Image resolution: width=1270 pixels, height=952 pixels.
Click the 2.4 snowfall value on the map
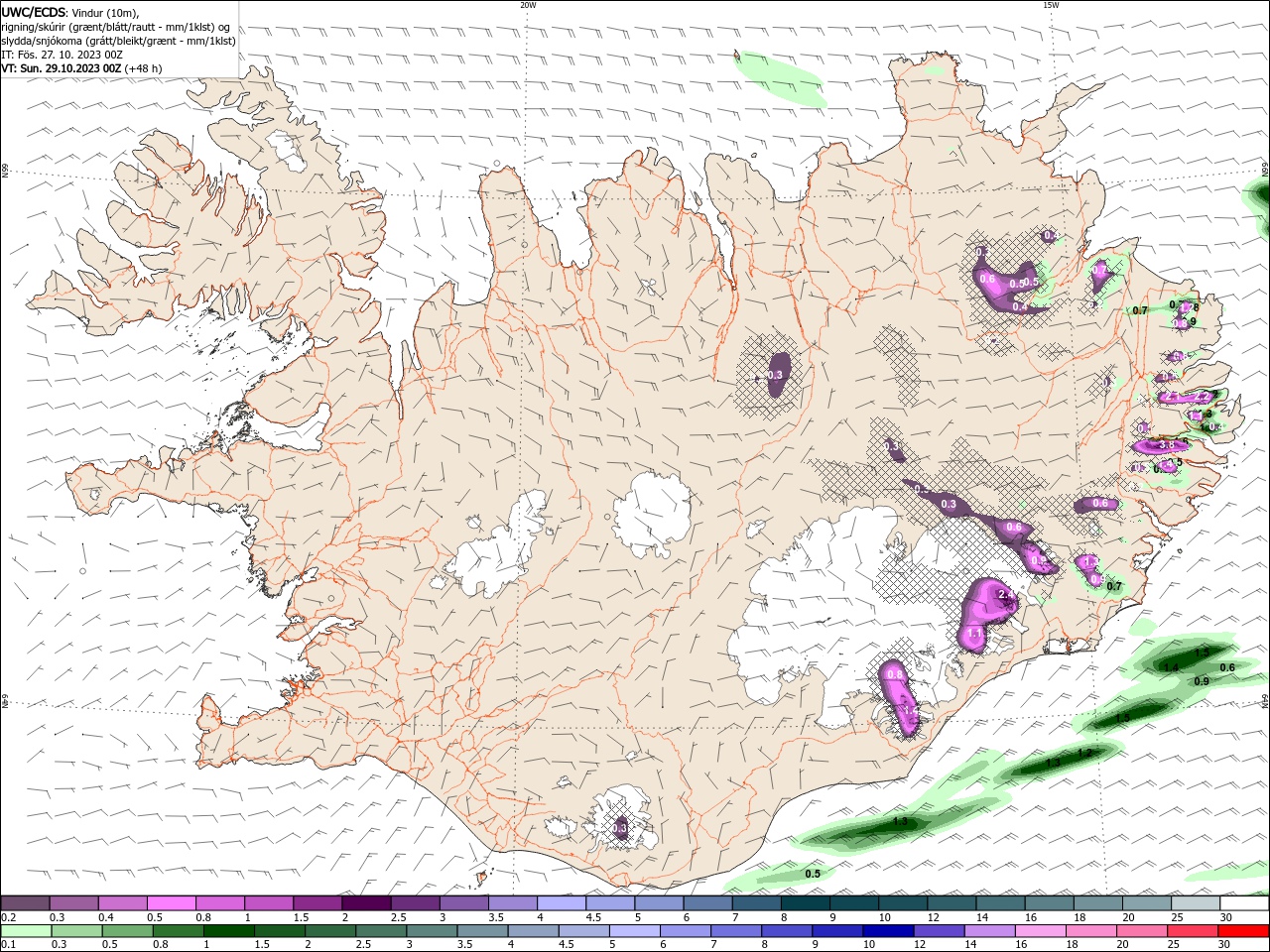point(1005,595)
